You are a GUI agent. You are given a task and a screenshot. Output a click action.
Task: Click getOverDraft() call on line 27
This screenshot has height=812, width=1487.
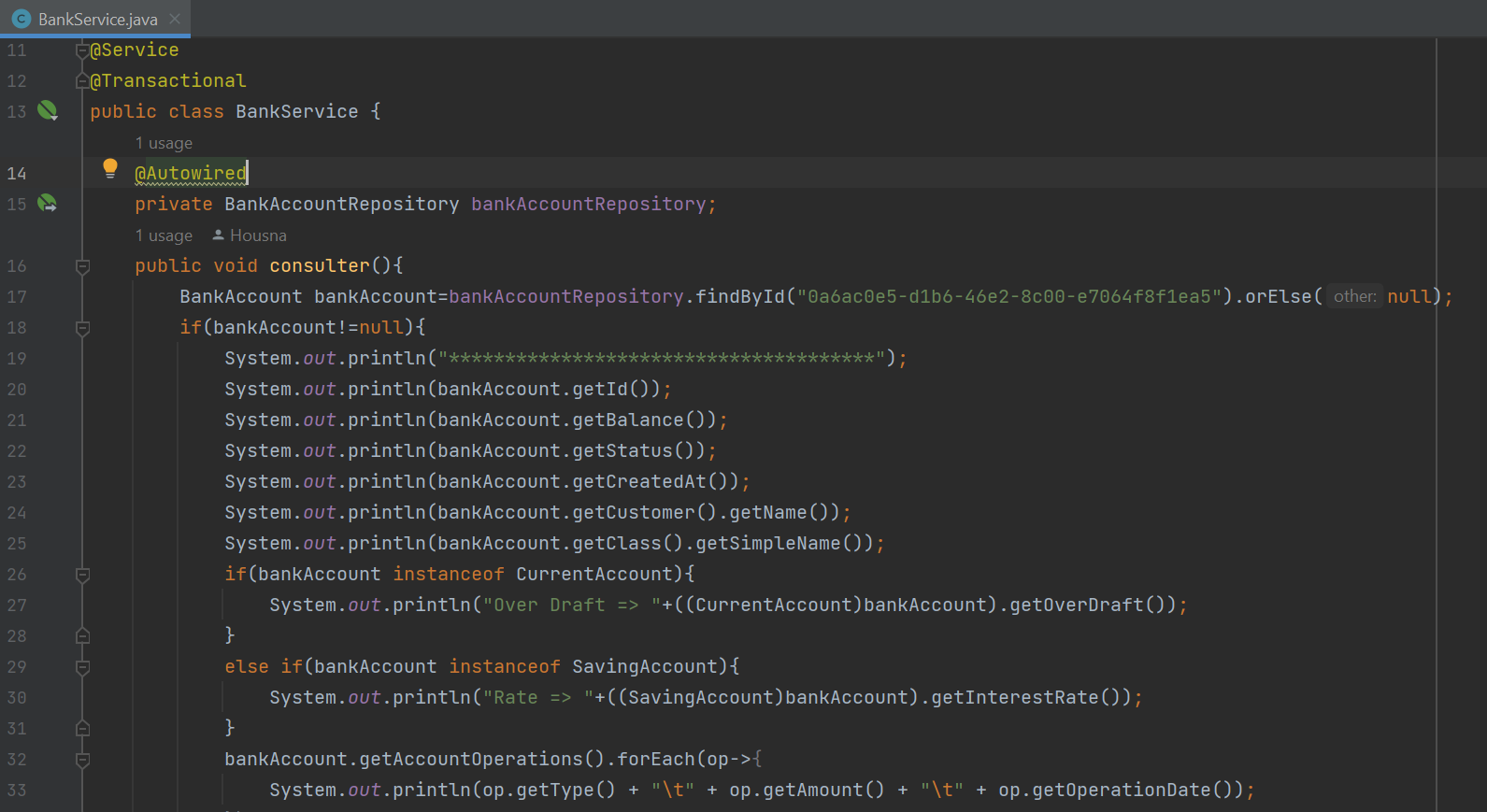[1088, 605]
